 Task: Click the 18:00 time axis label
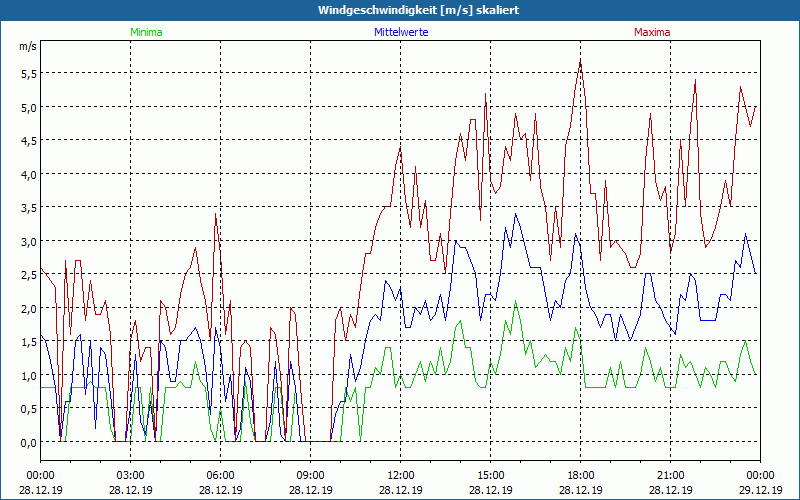click(581, 476)
